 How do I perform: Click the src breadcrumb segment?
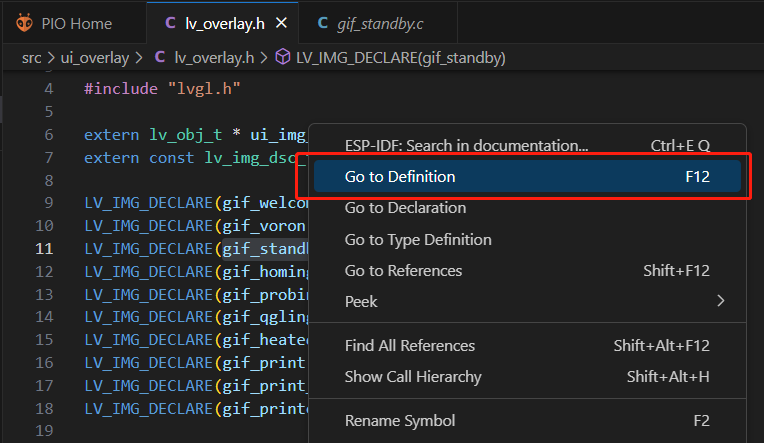(31, 58)
